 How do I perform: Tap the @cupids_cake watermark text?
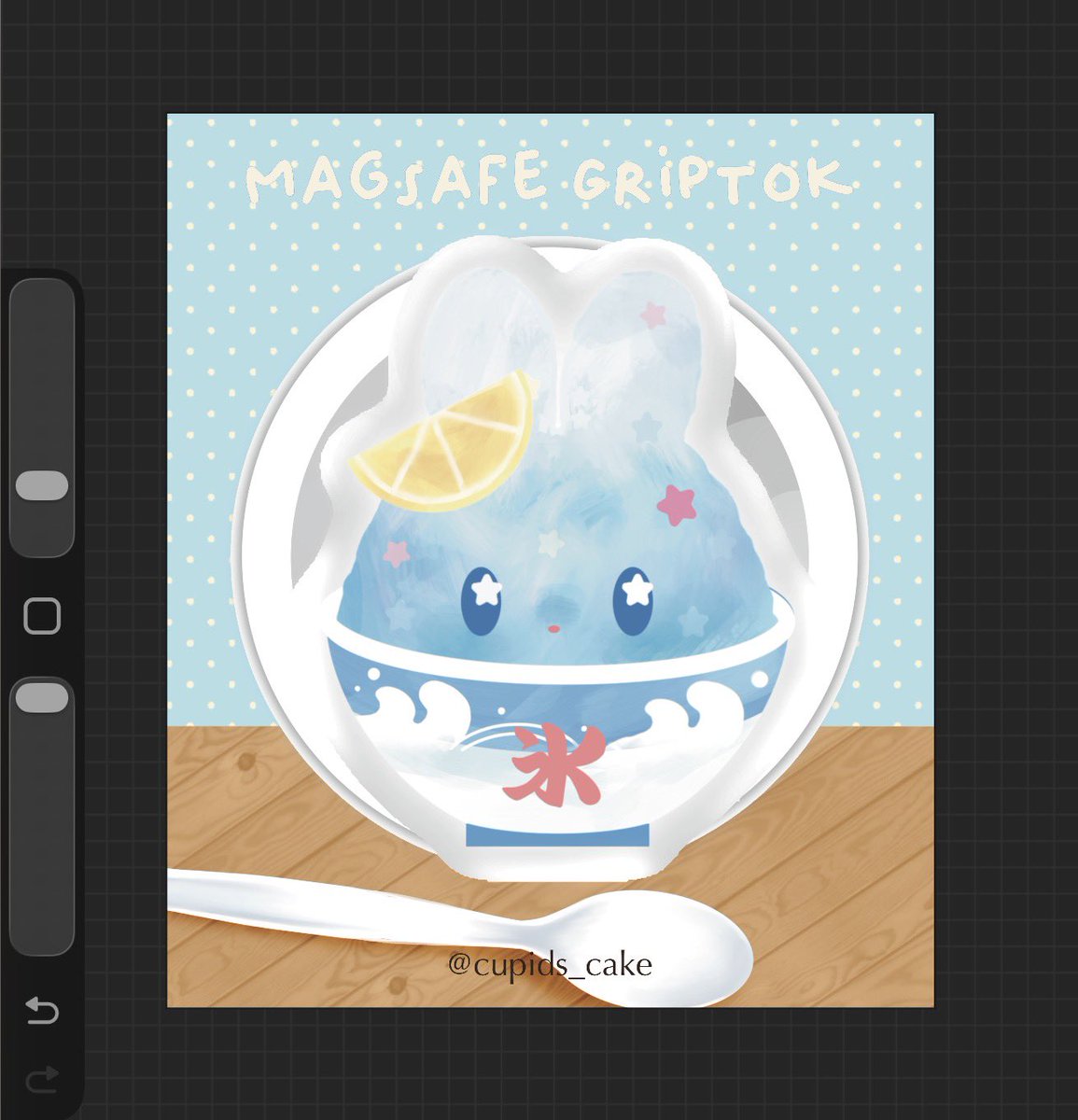[x=550, y=963]
